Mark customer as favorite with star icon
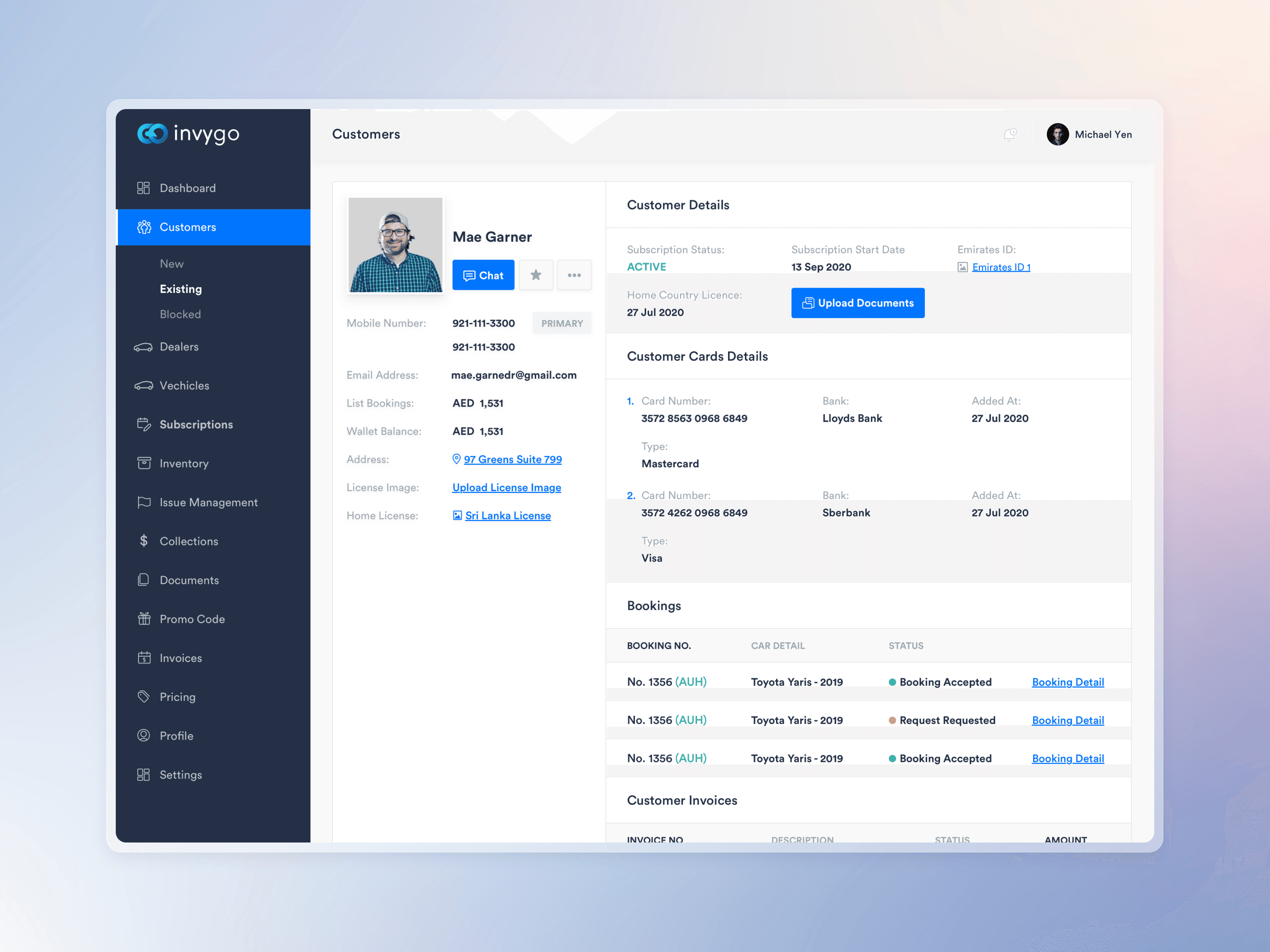The image size is (1270, 952). click(536, 275)
